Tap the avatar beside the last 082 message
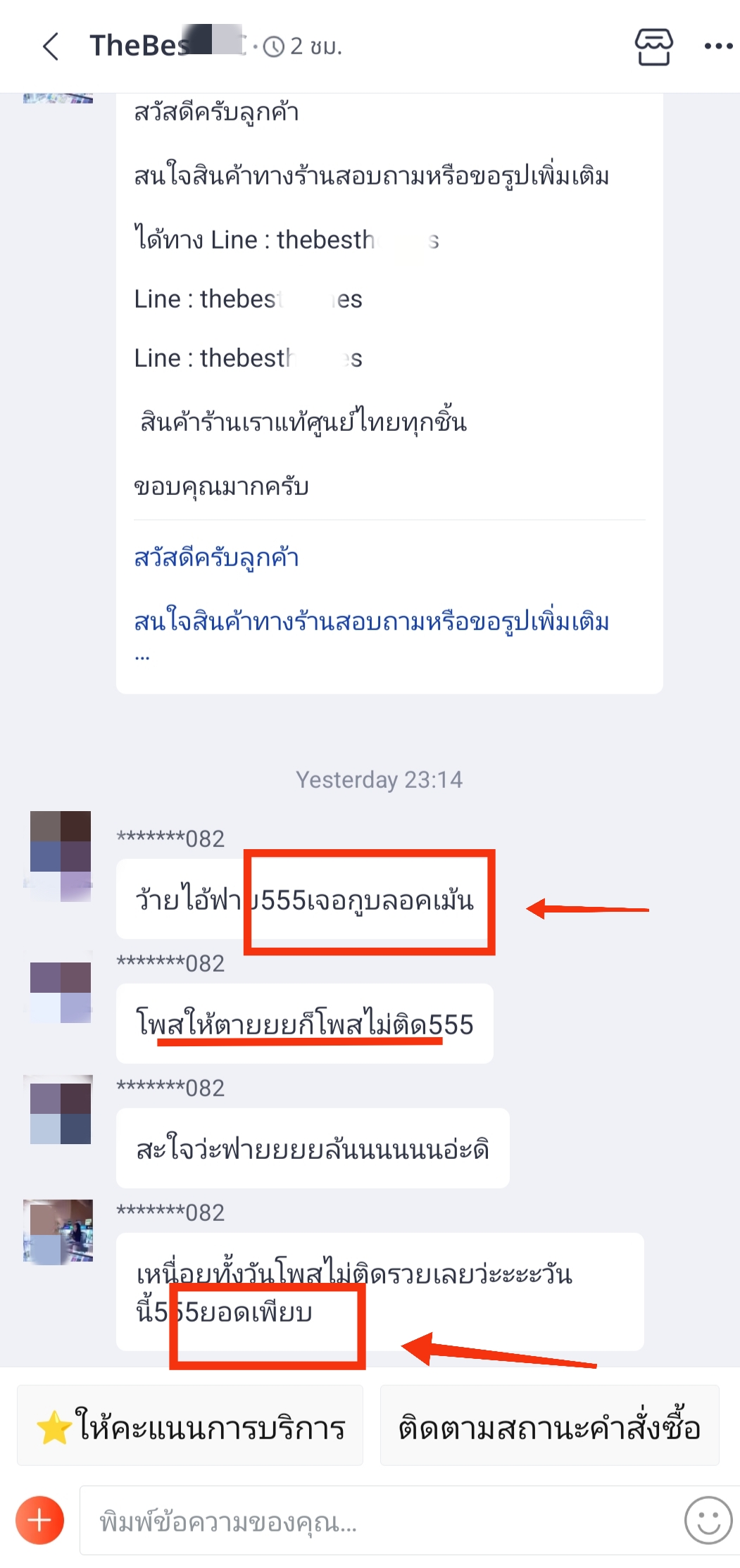Viewport: 740px width, 1568px height. coord(58,1232)
